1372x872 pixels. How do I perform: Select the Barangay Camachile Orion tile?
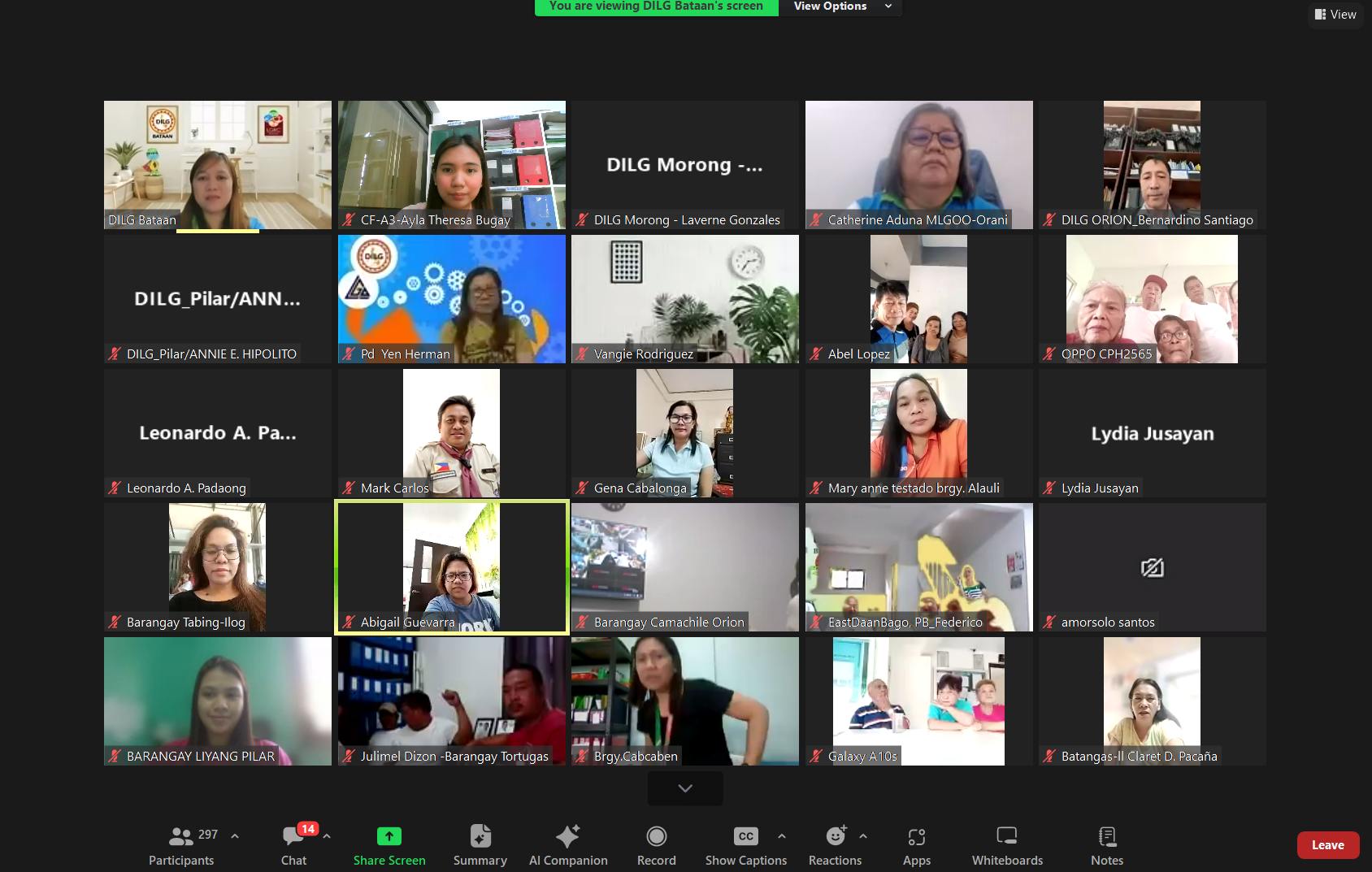(x=685, y=567)
